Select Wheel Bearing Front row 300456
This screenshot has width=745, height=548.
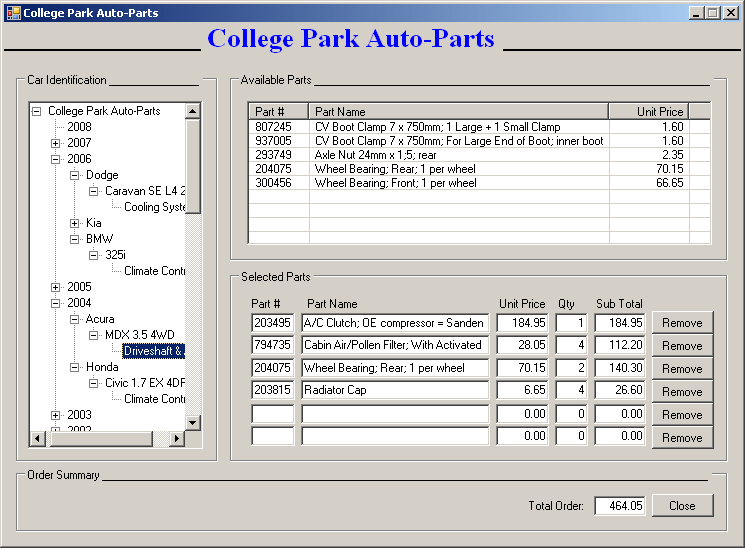pyautogui.click(x=479, y=183)
